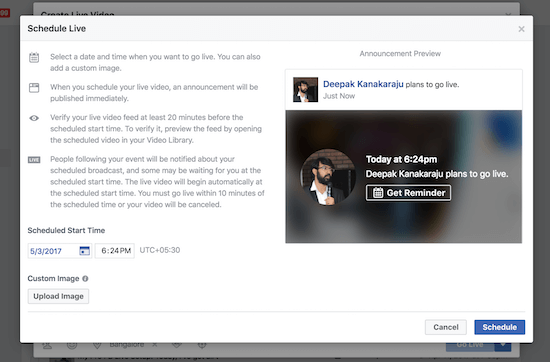Screen dimensions: 550x362
Task: Click the small profile picture thumbnail
Action: click(x=306, y=90)
